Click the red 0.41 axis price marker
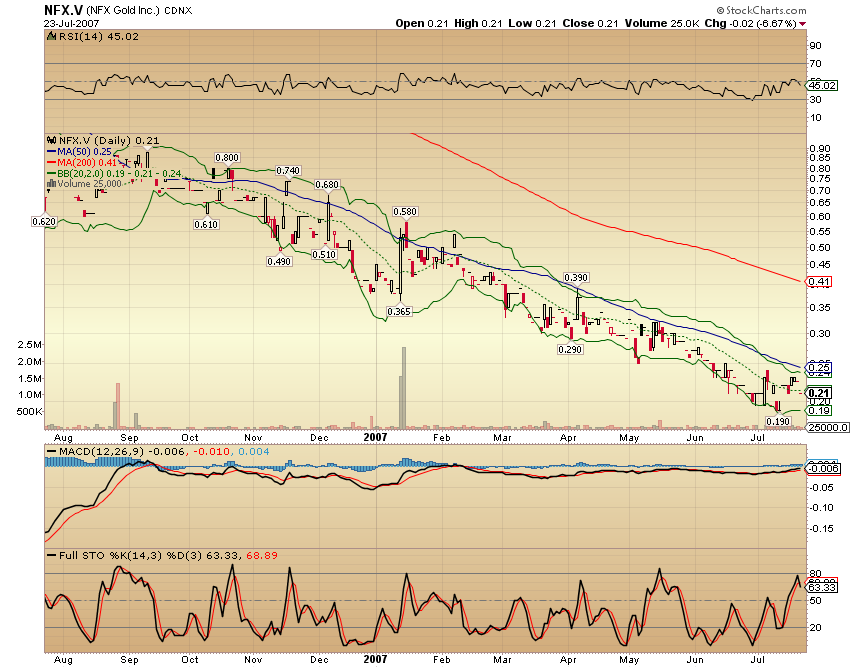The height and width of the screenshot is (668, 850). tap(818, 283)
